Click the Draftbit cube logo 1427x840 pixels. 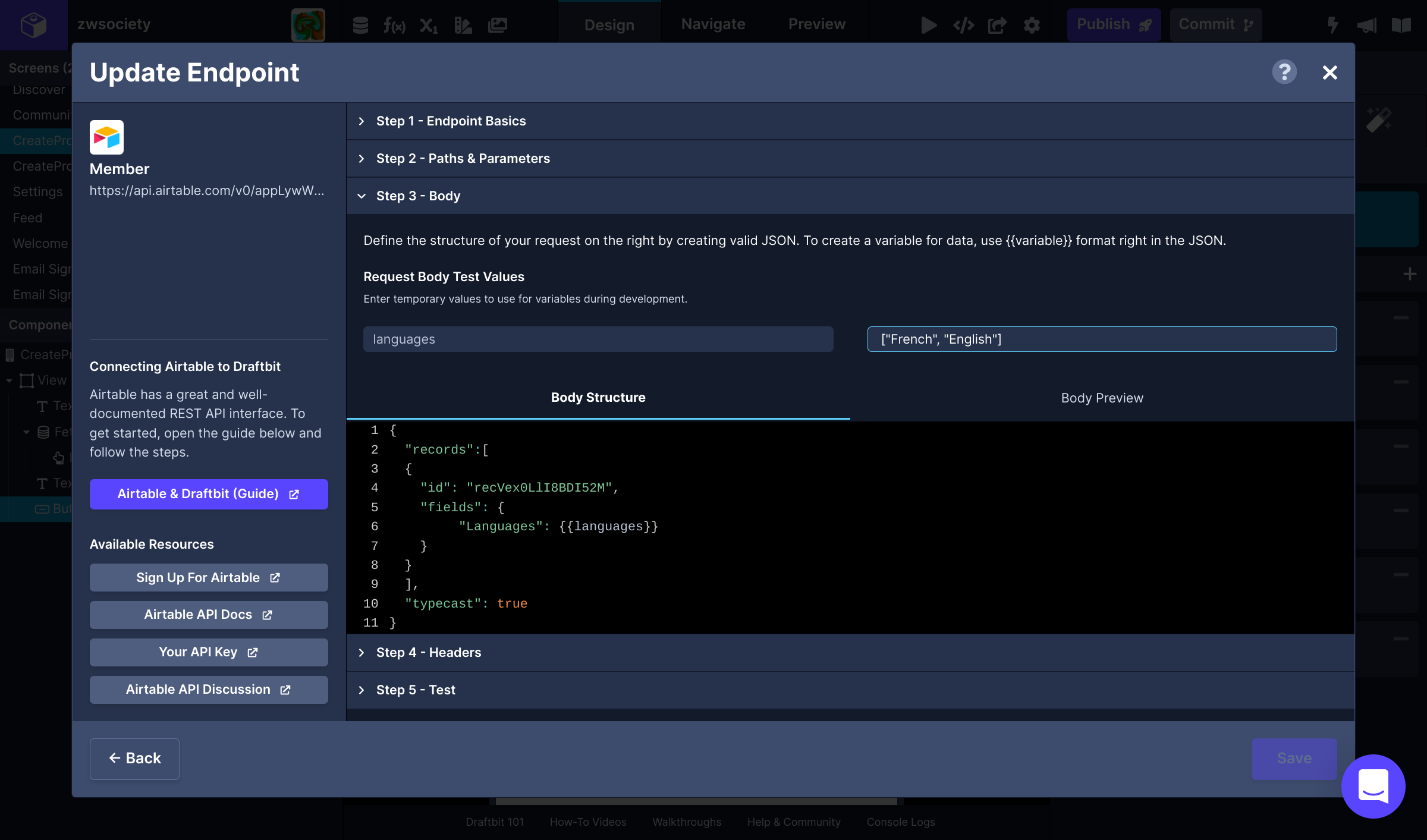click(x=33, y=25)
